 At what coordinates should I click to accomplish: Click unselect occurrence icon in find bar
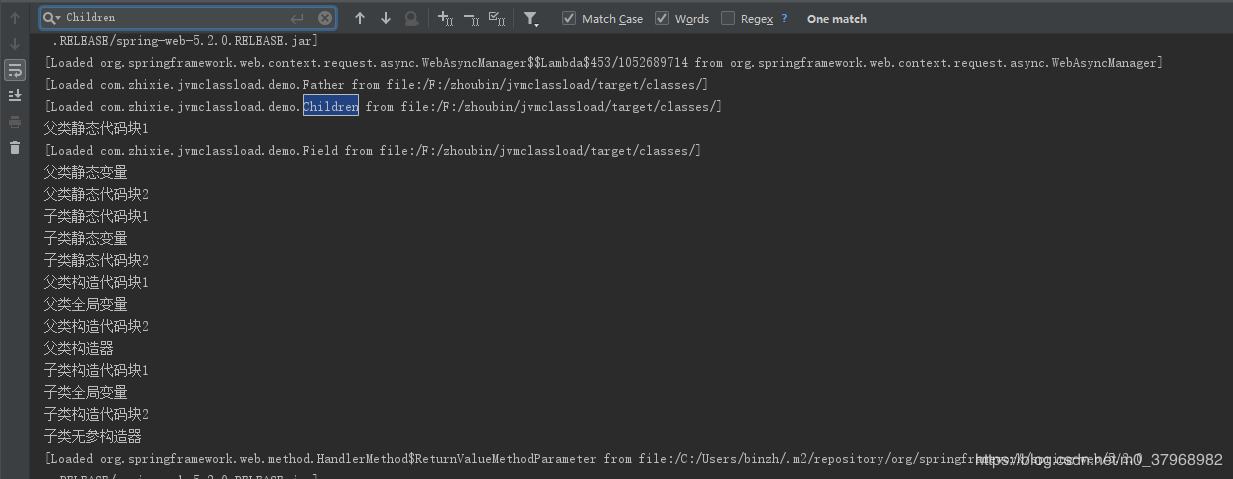pos(471,18)
